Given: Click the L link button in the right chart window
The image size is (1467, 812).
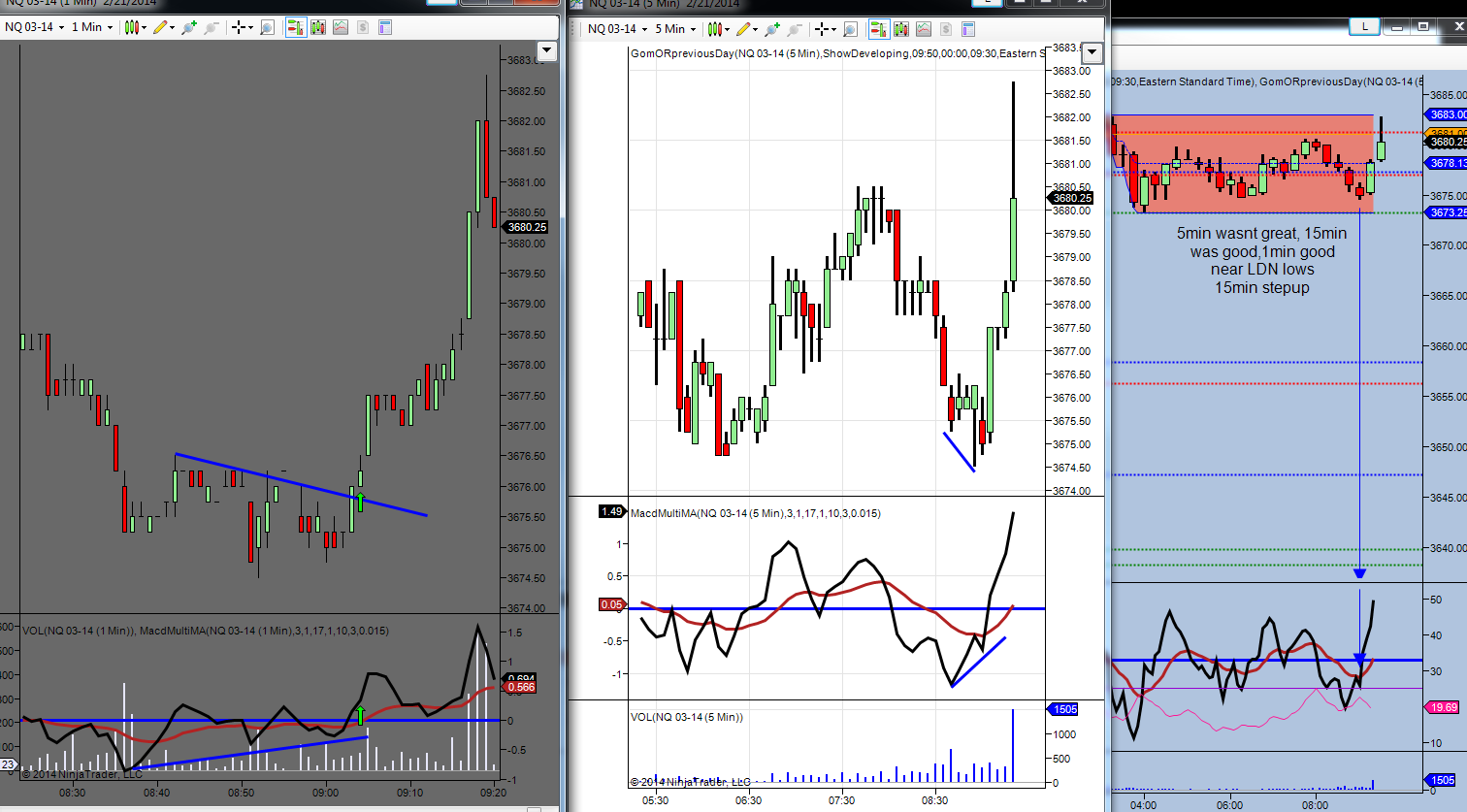Looking at the screenshot, I should [x=1365, y=26].
